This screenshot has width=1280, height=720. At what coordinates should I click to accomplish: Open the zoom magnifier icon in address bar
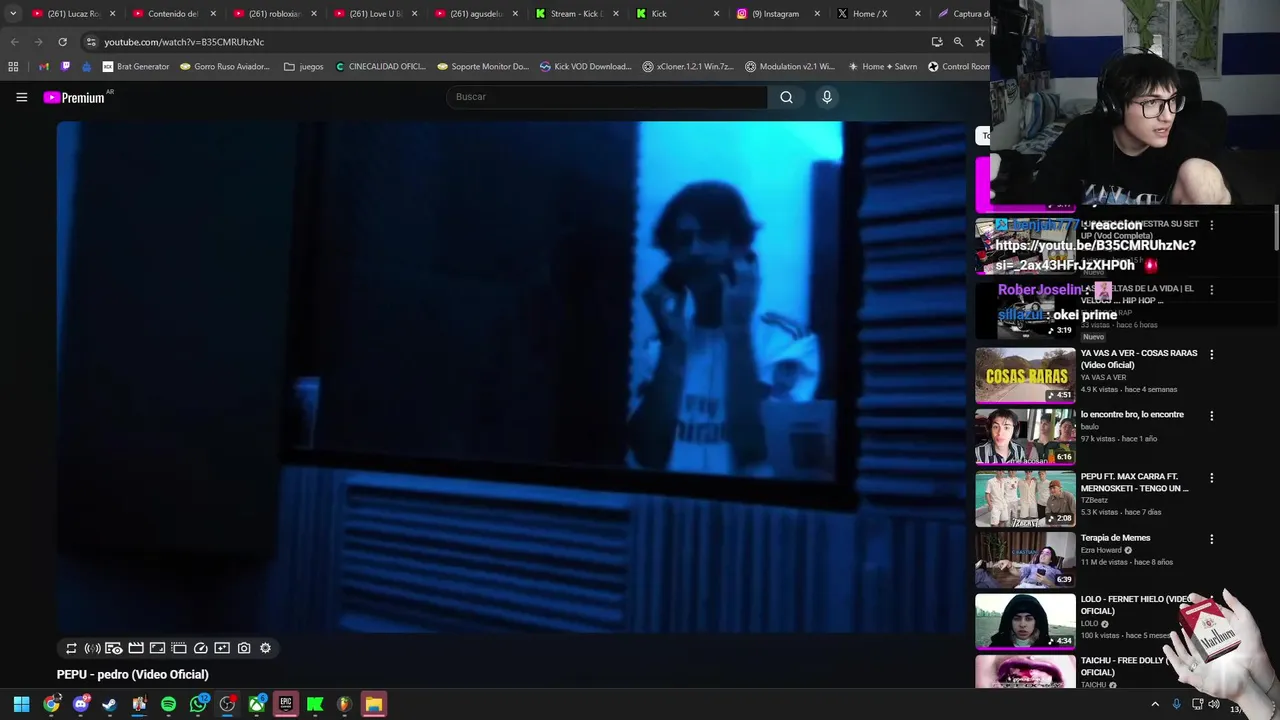coord(958,42)
